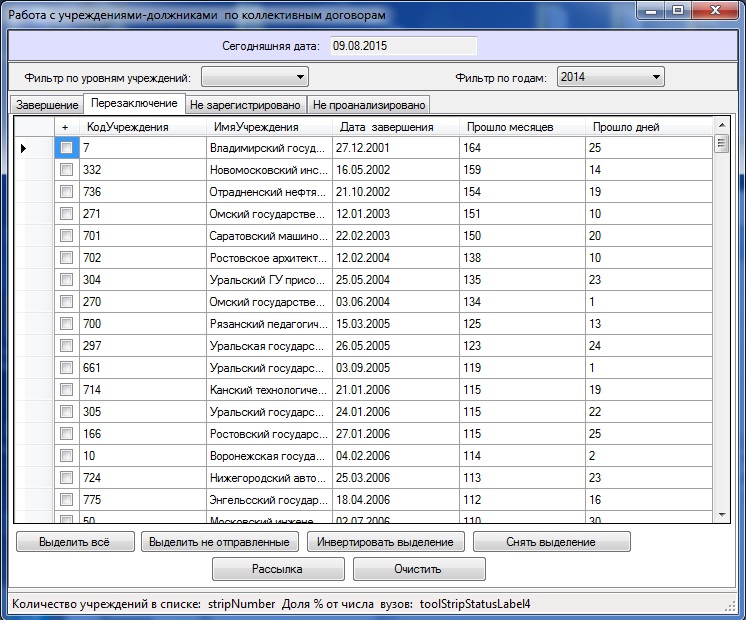Tick the checkbox in row 332
This screenshot has width=746, height=620.
pos(67,169)
